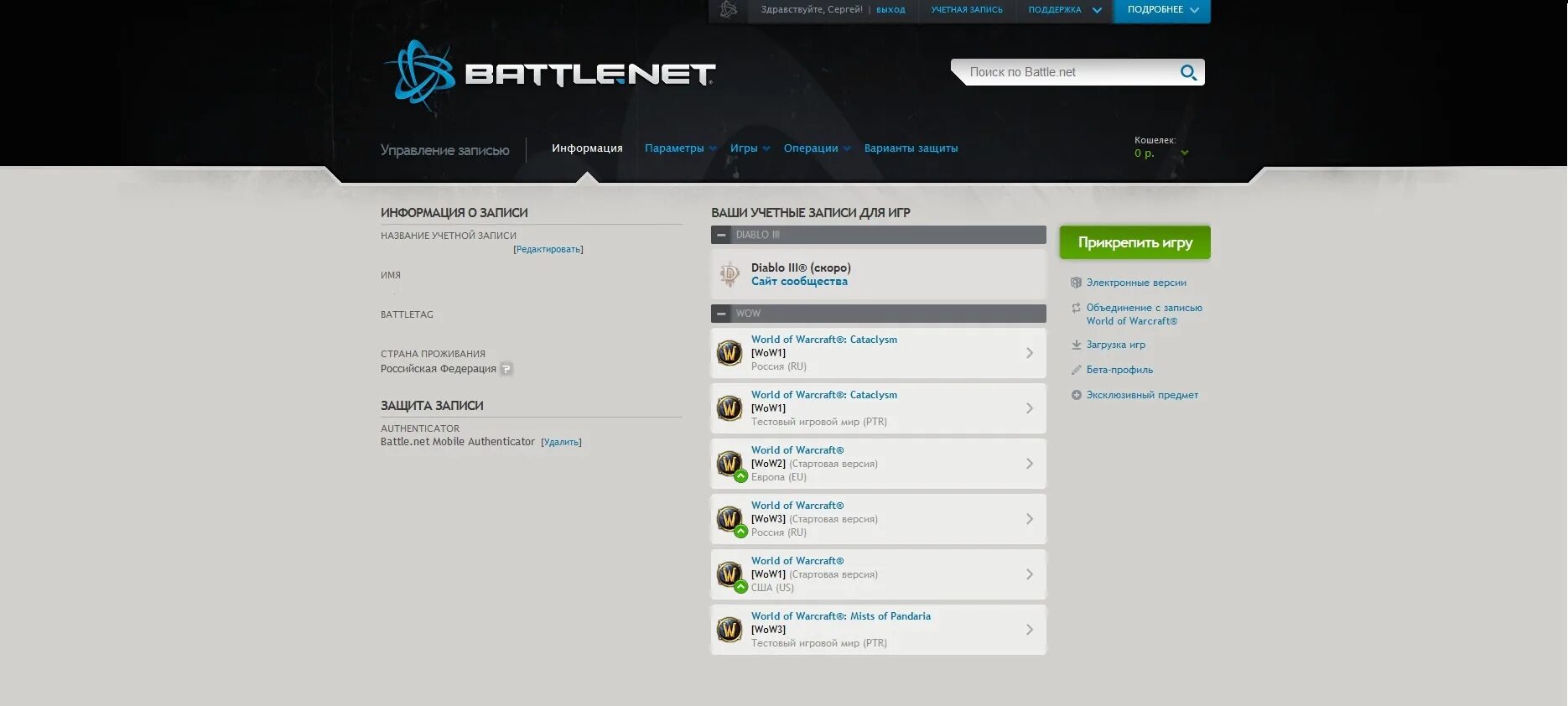Open arrow for Cataclysm Россия (RU) account
The width and height of the screenshot is (1568, 706).
point(1030,353)
